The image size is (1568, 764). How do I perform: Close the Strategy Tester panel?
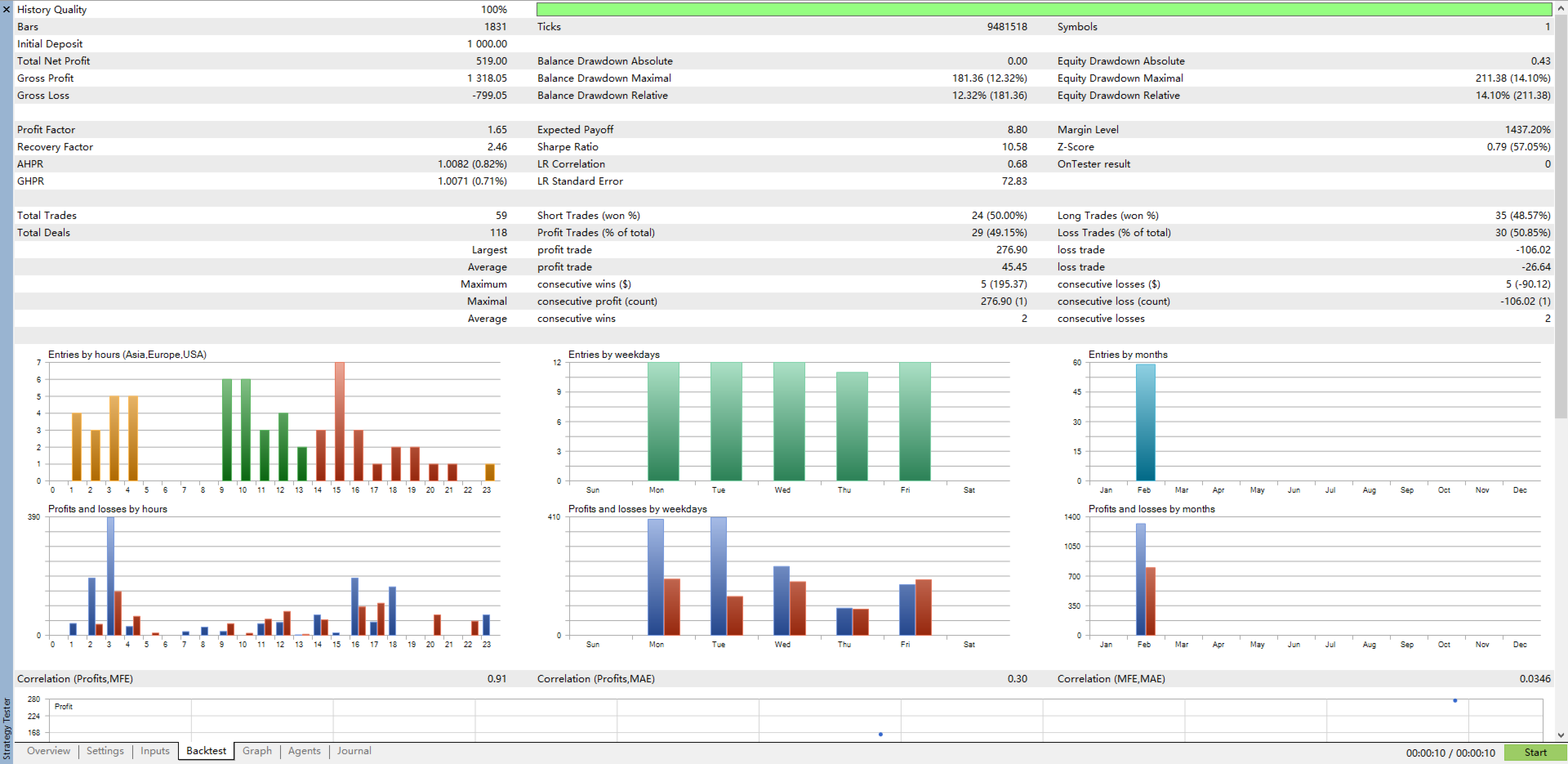click(x=7, y=10)
